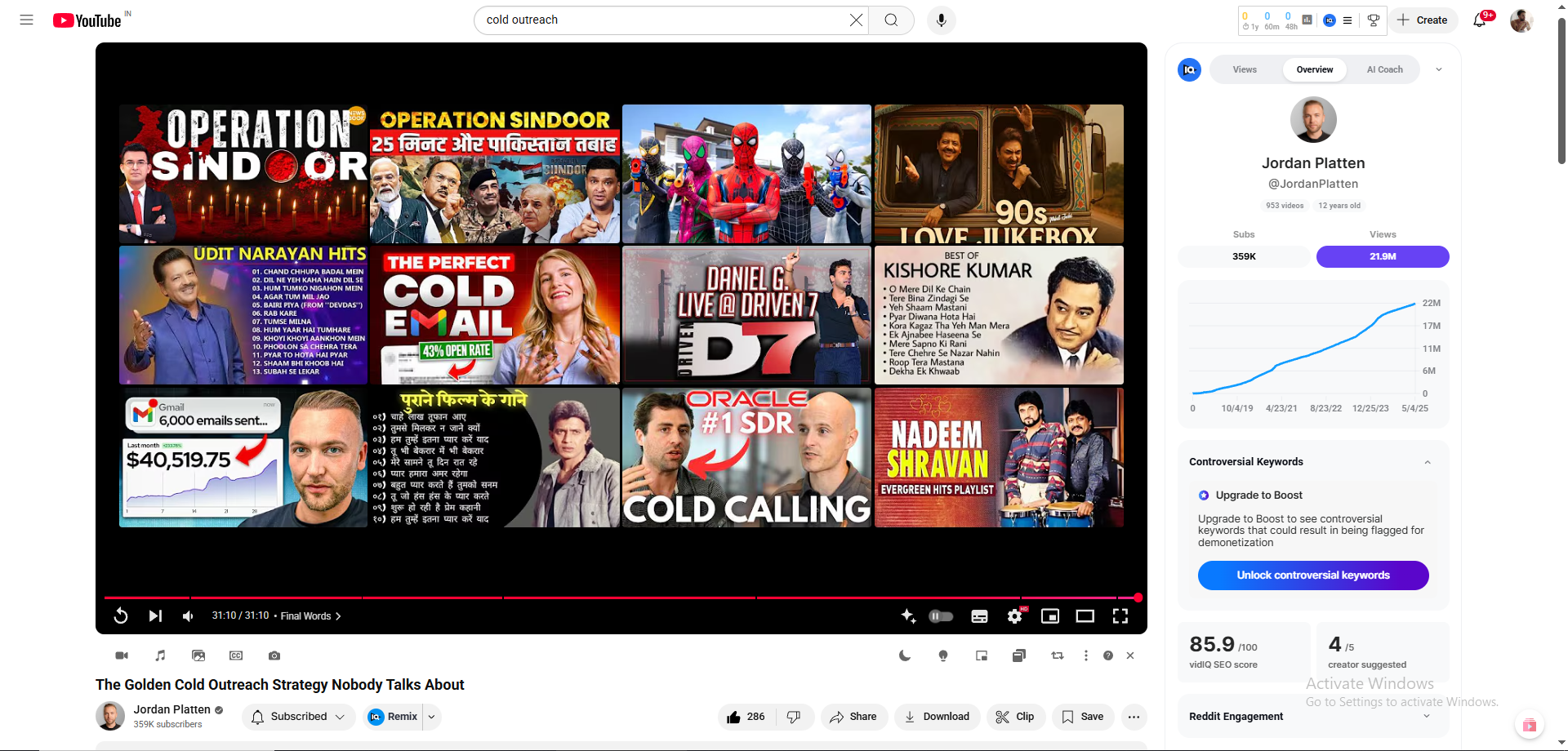Expand the Final Words chapter chevron

coord(338,616)
